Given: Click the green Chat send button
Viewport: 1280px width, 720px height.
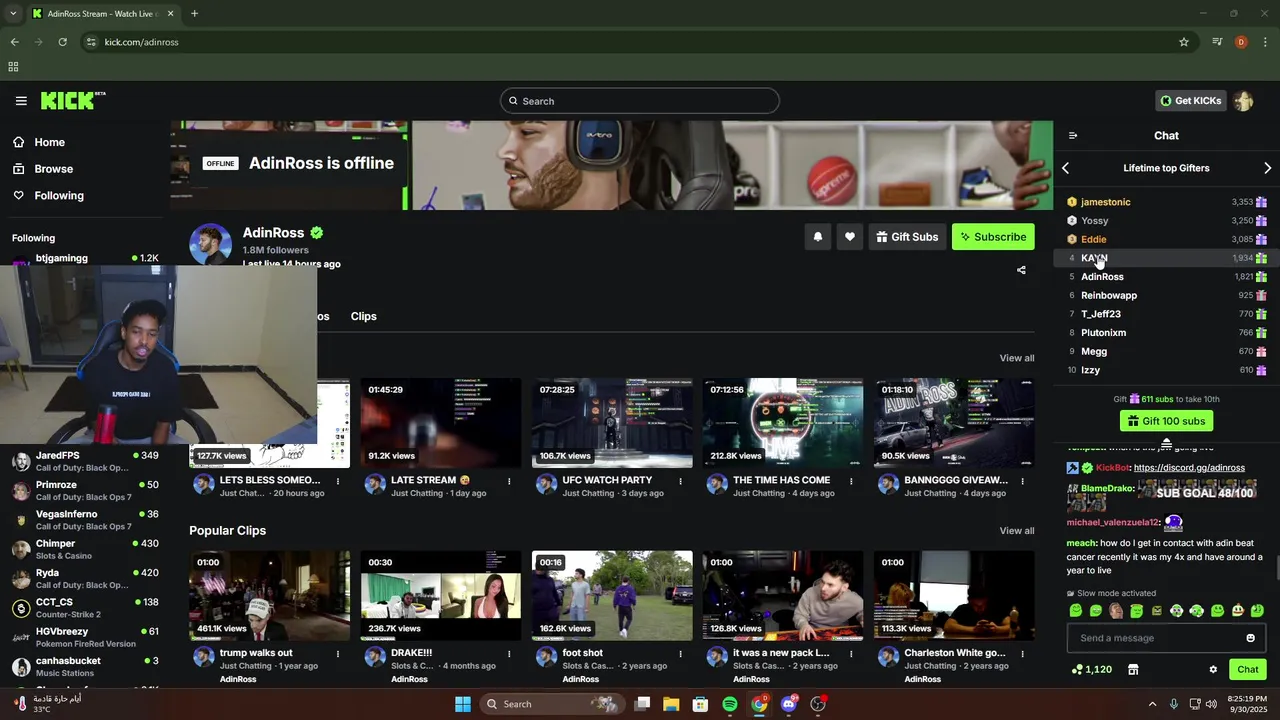Looking at the screenshot, I should pos(1247,670).
